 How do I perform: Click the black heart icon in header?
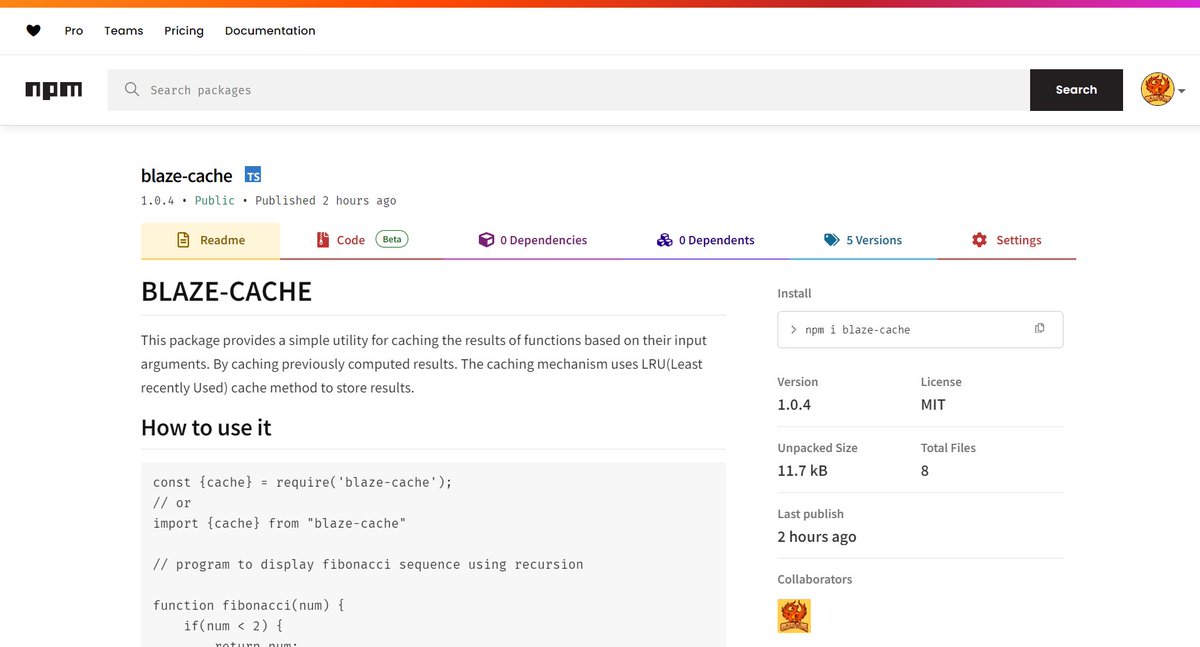pos(33,31)
